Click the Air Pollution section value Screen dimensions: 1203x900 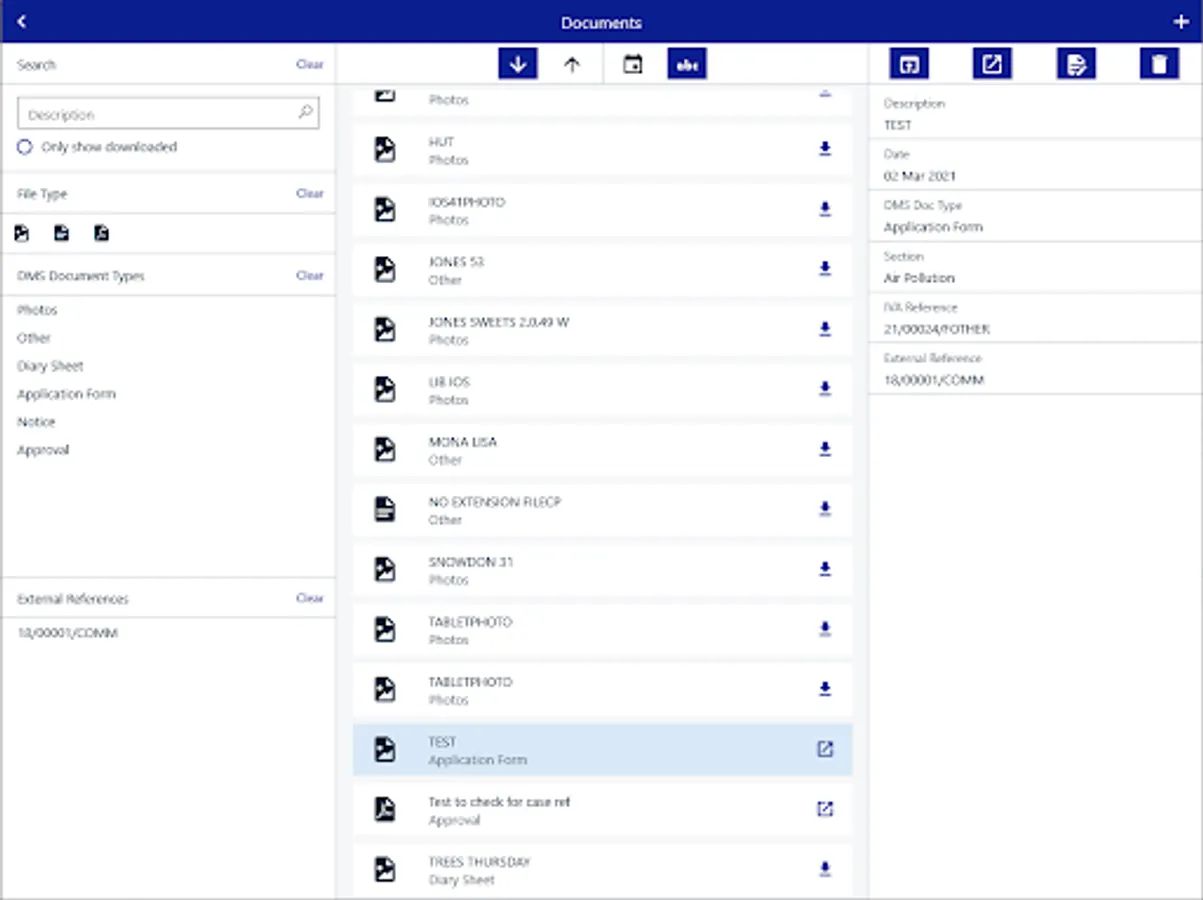[x=919, y=278]
